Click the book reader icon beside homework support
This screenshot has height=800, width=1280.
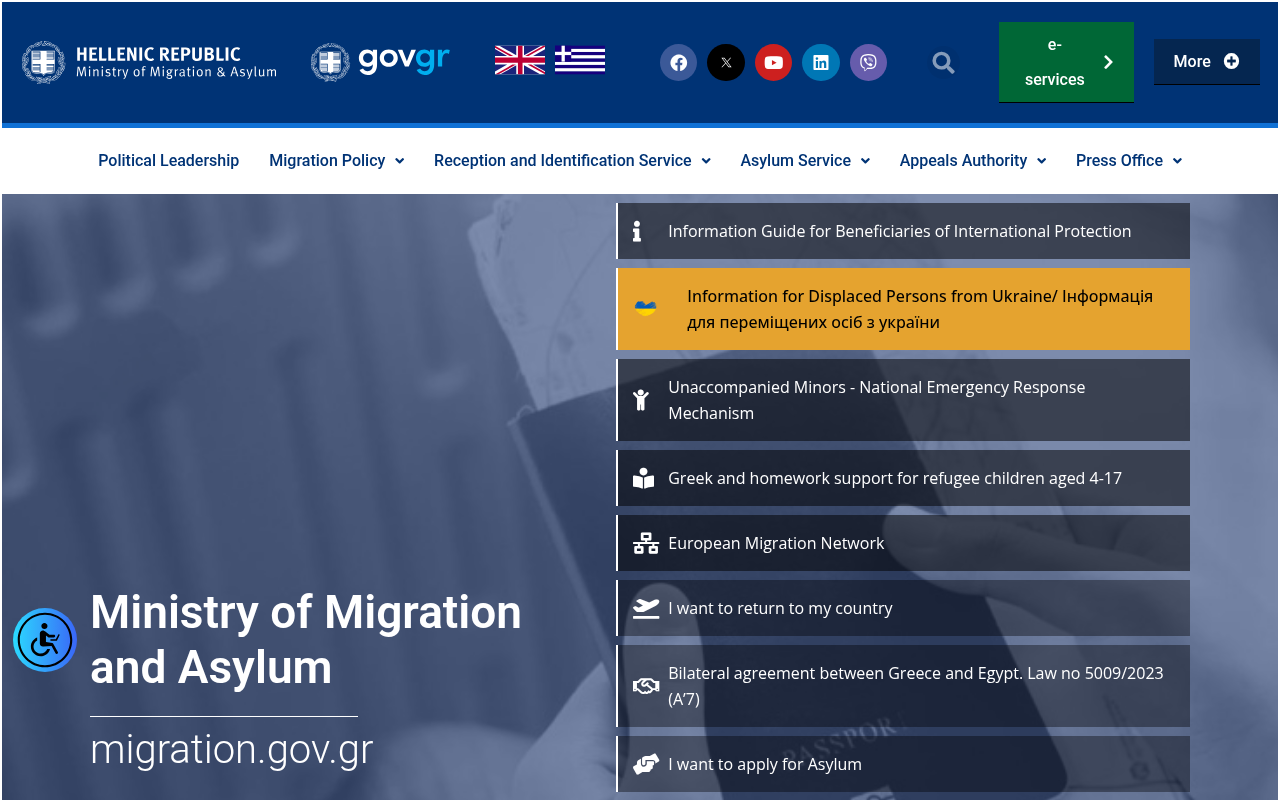pos(643,479)
